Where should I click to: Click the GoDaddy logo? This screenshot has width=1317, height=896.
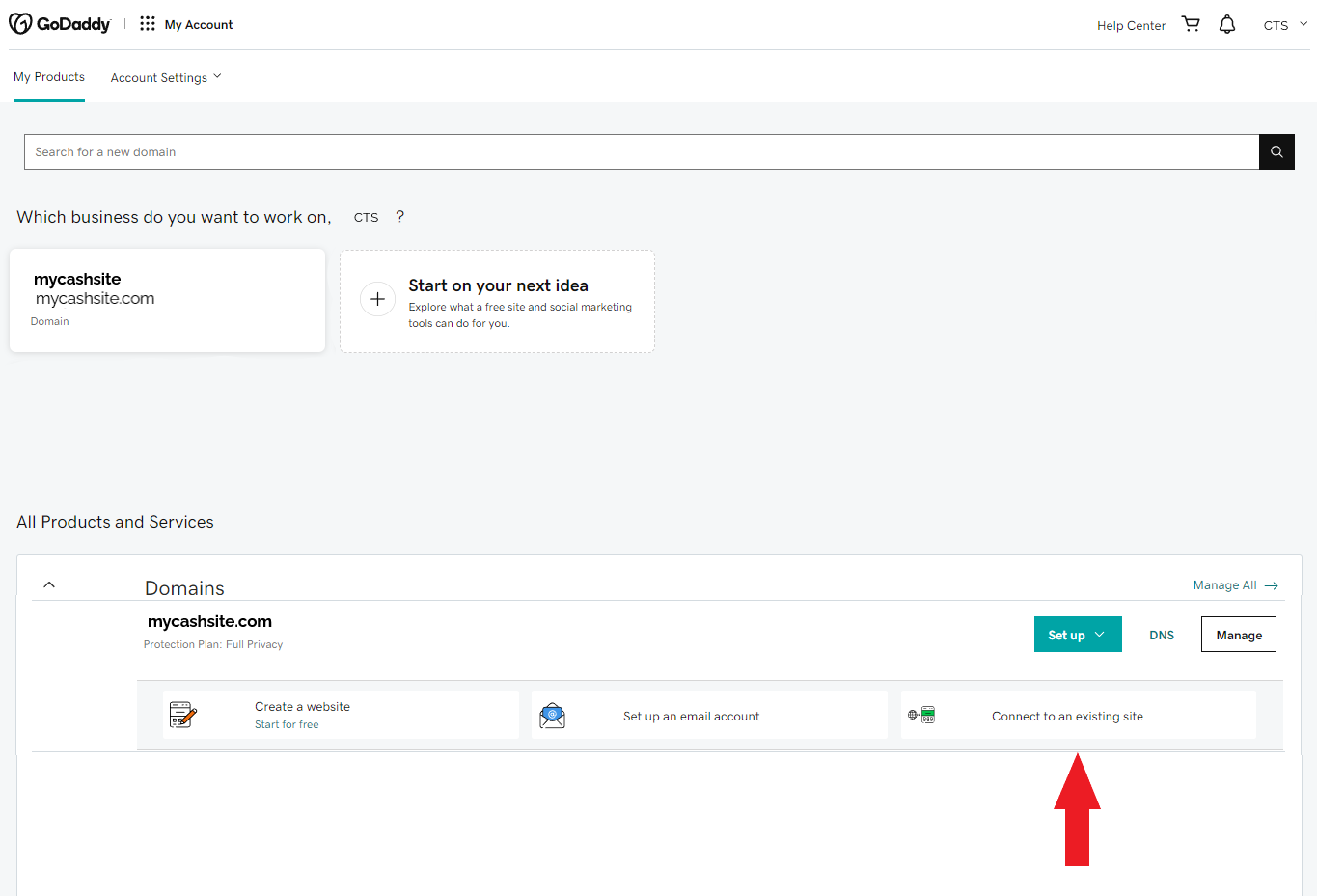pyautogui.click(x=60, y=24)
